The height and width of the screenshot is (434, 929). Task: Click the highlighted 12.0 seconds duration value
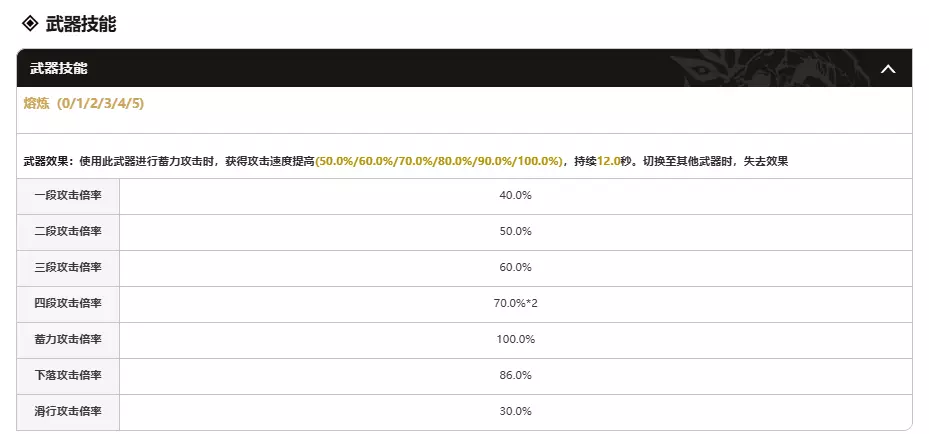point(610,161)
